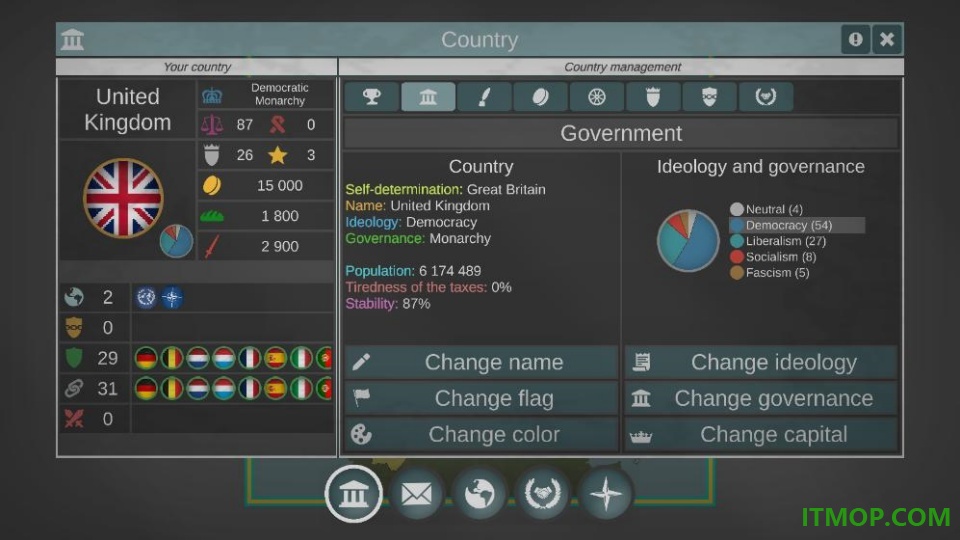Open the ship wheel tab
Image resolution: width=960 pixels, height=540 pixels.
click(x=597, y=97)
